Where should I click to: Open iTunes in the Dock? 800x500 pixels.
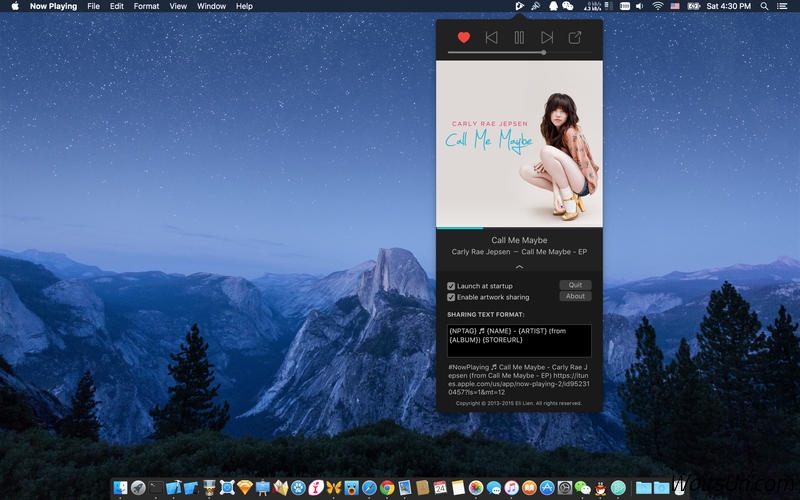tap(511, 488)
